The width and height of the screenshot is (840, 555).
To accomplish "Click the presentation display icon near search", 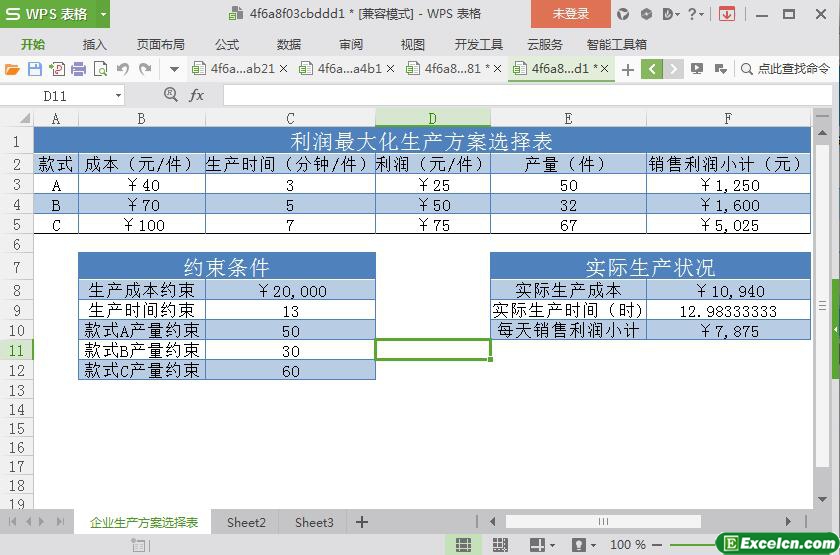I will click(696, 69).
